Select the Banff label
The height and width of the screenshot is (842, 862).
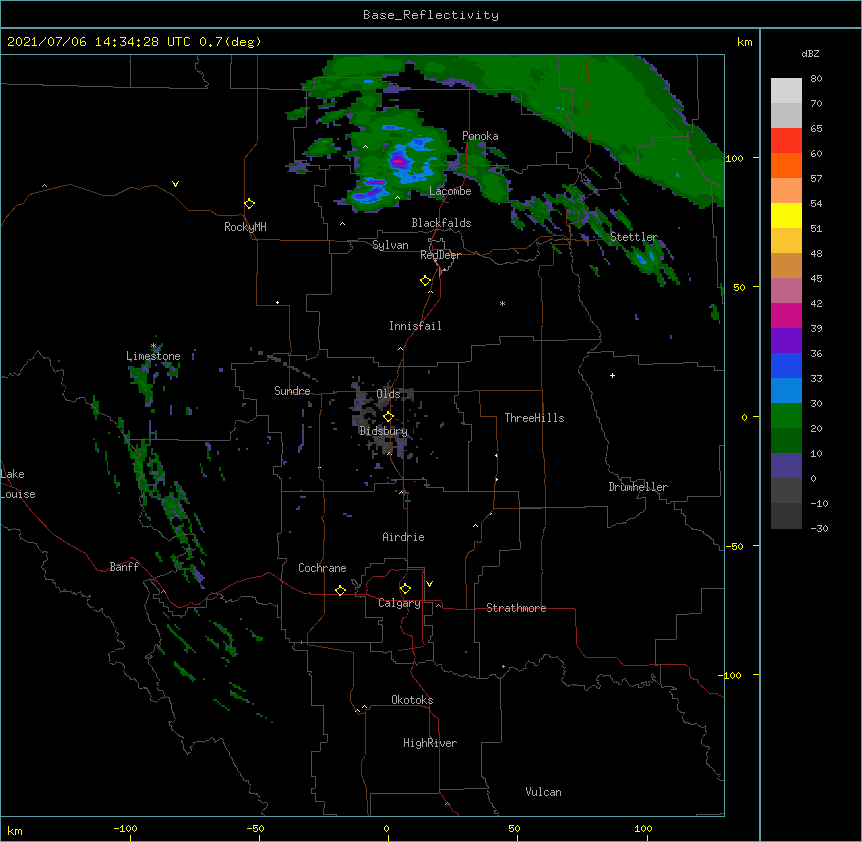(124, 567)
